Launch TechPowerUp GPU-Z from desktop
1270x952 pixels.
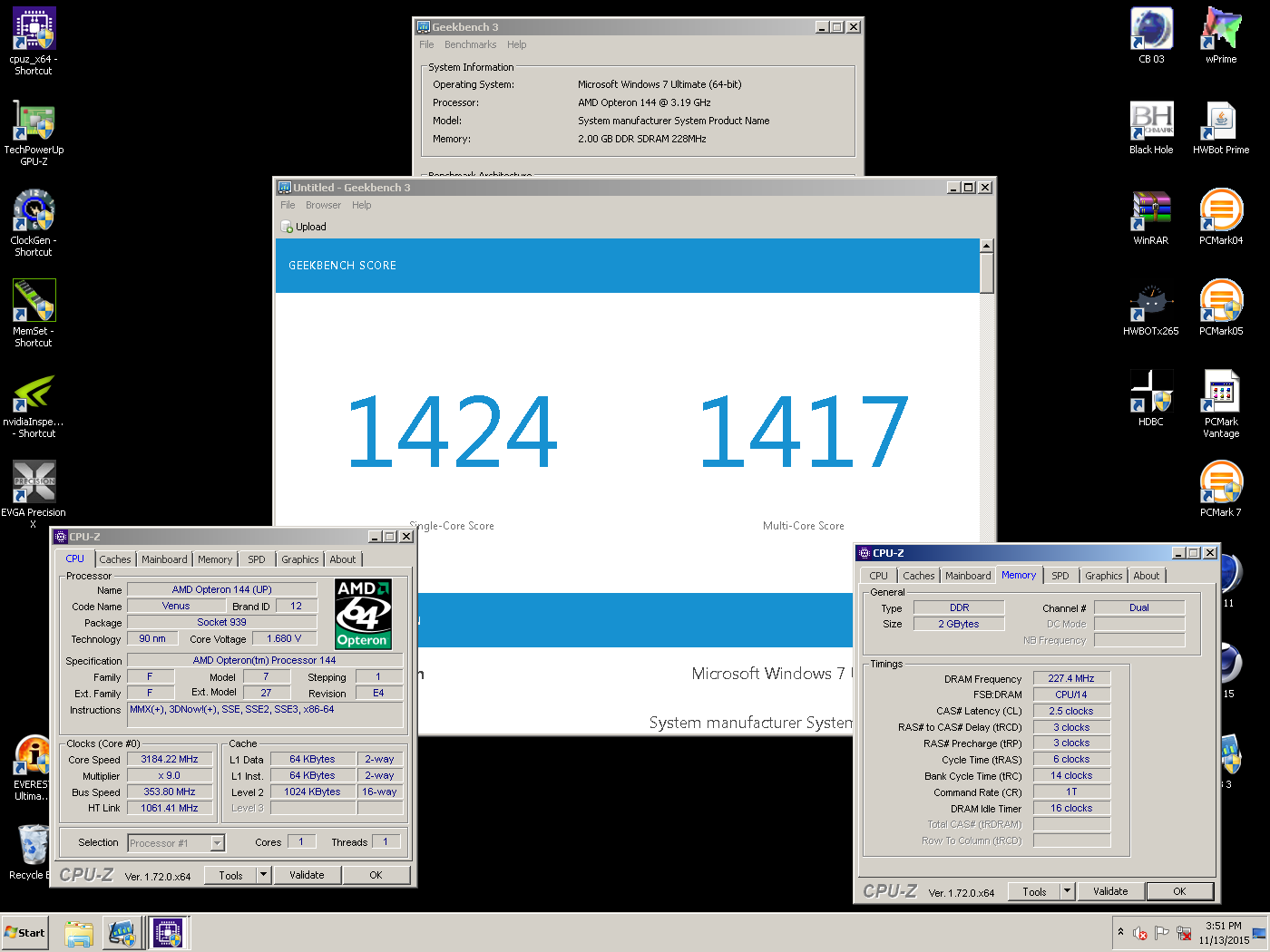coord(34,131)
